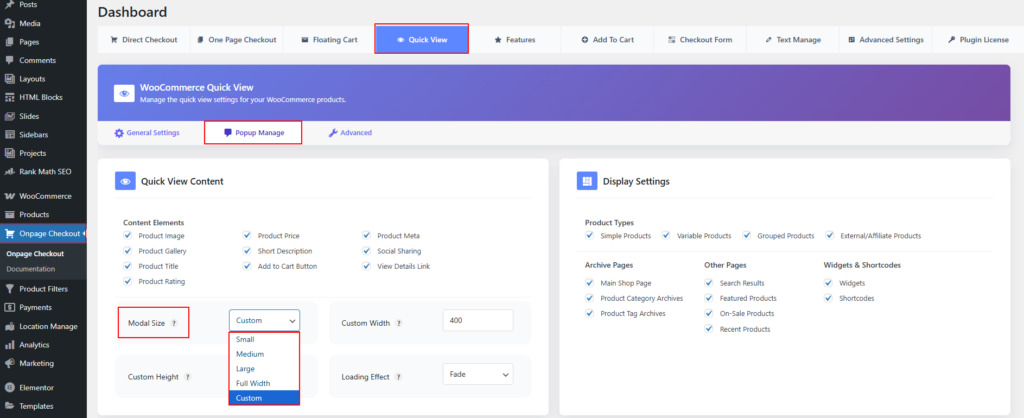This screenshot has height=418, width=1024.
Task: Click the Loading Effect help icon
Action: pyautogui.click(x=399, y=377)
